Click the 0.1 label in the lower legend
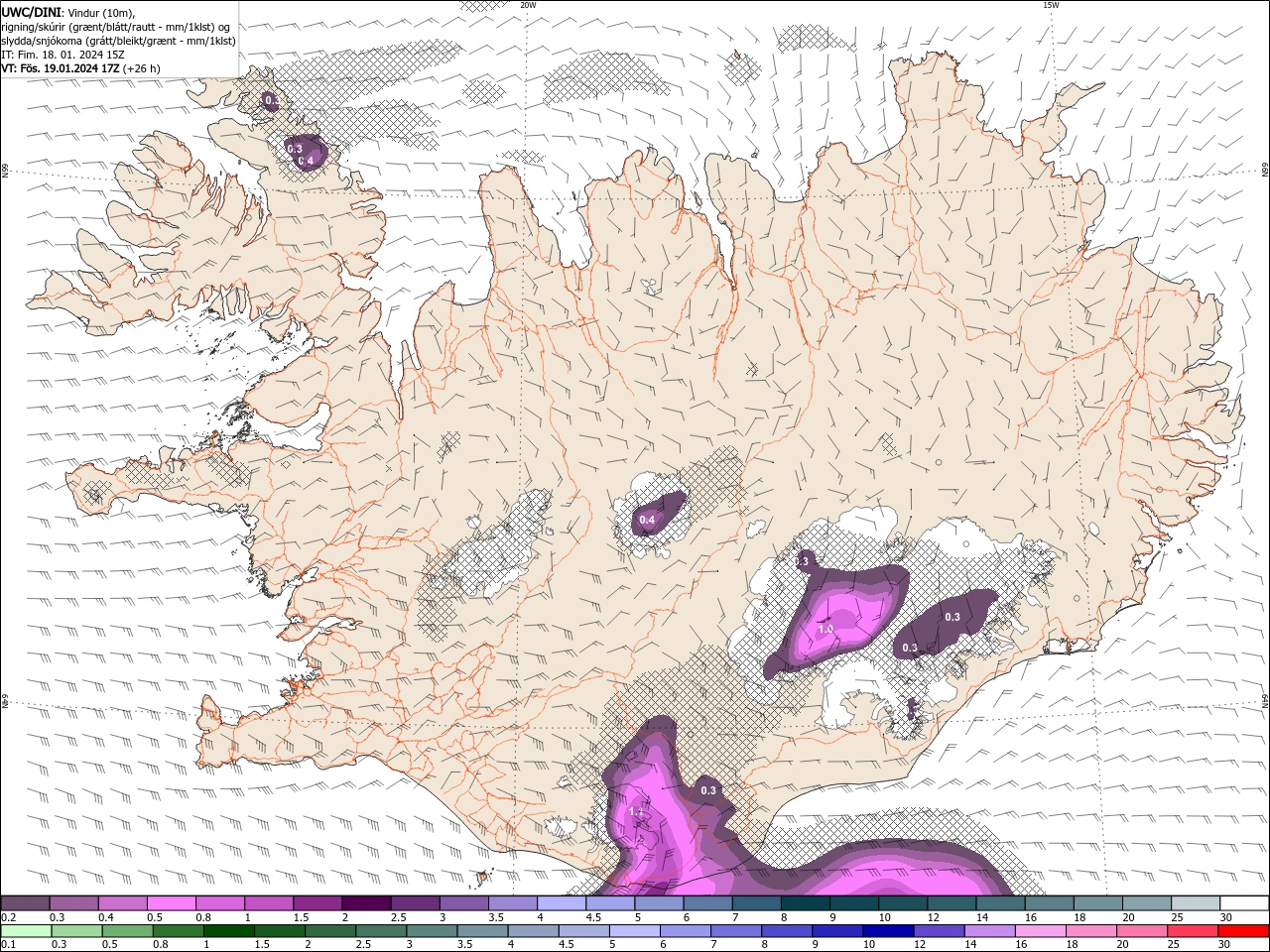1270x952 pixels. (8, 945)
